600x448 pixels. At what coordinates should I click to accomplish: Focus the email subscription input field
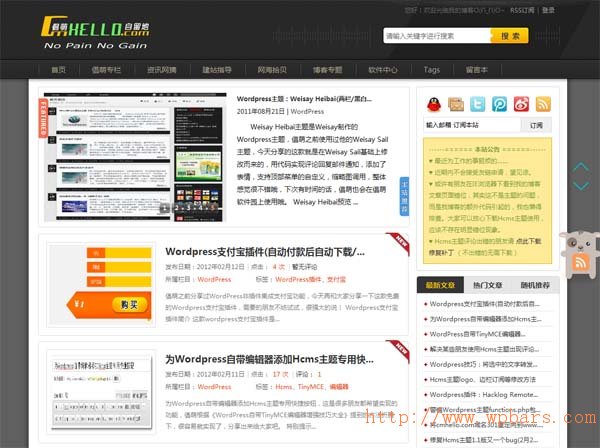(x=472, y=125)
